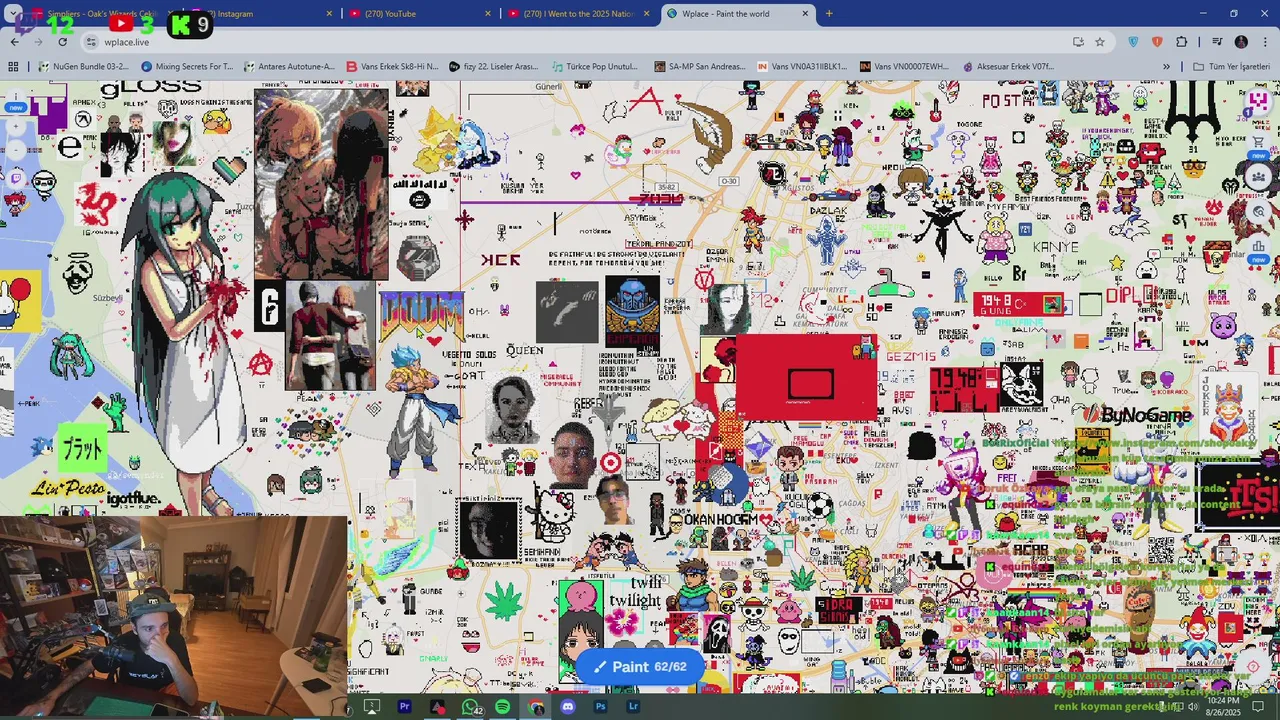Open the Chrome profile avatar

coord(1241,42)
